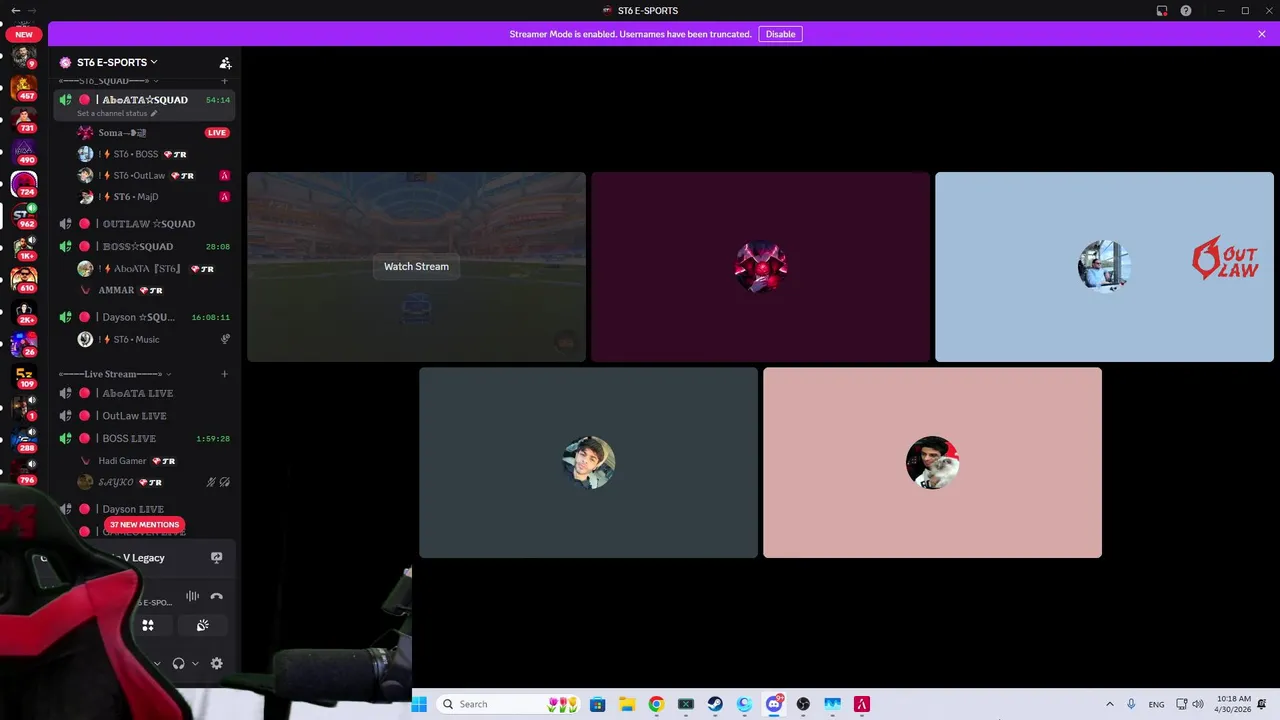Image resolution: width=1280 pixels, height=720 pixels.
Task: Click the Watch Stream button
Action: (416, 266)
